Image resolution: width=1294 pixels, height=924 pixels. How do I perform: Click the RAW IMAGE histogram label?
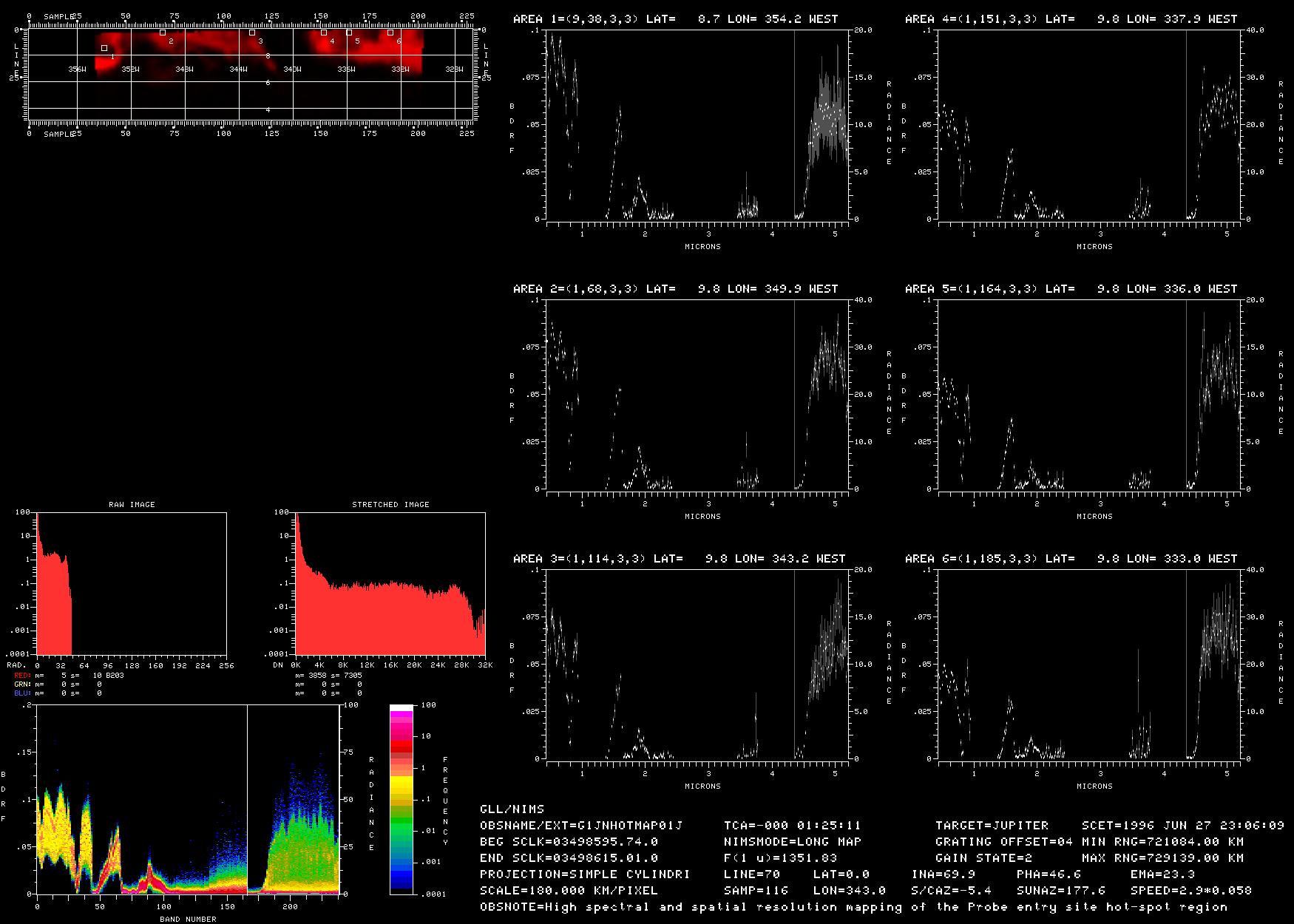click(x=132, y=505)
